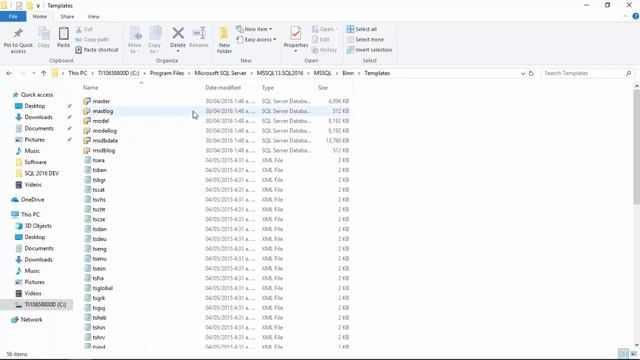Click the search magnifier icon
This screenshot has height=360, width=640.
pyautogui.click(x=628, y=73)
